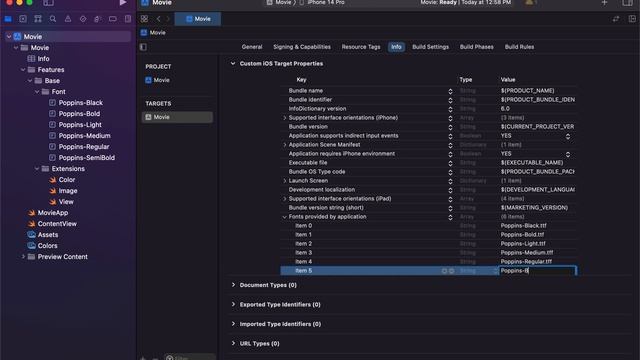Viewport: 640px width, 360px height.
Task: Toggle the navigator sidebar icon in title bar
Action: coord(48,3)
